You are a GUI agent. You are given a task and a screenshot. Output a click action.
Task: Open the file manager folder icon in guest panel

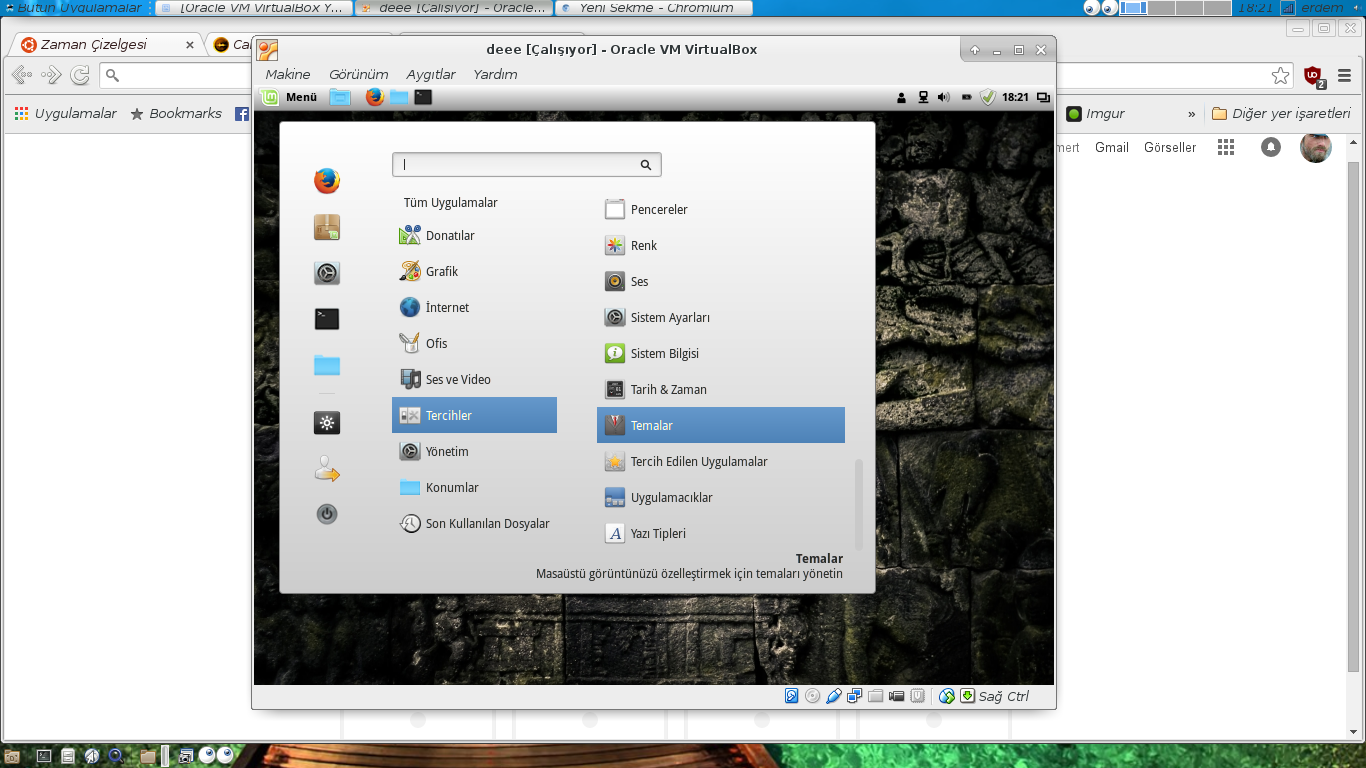(x=399, y=97)
